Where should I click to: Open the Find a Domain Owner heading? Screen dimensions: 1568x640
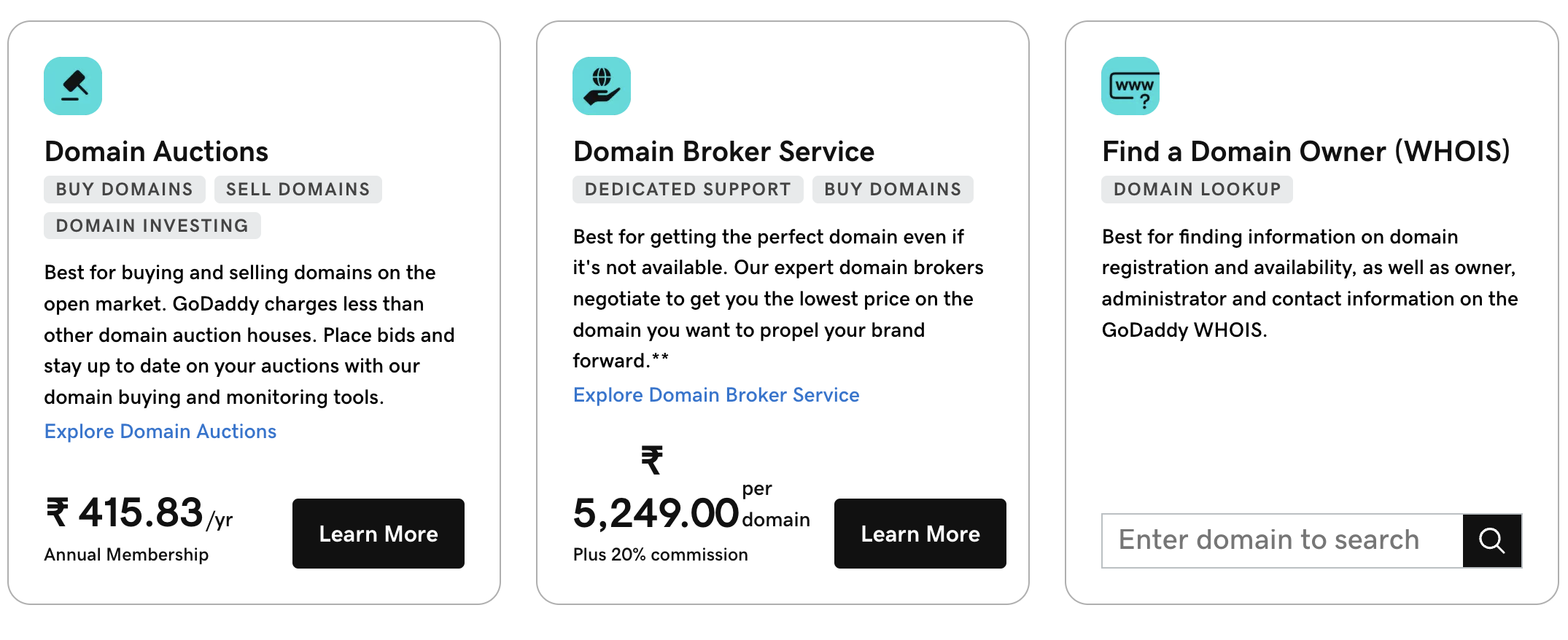[1305, 151]
